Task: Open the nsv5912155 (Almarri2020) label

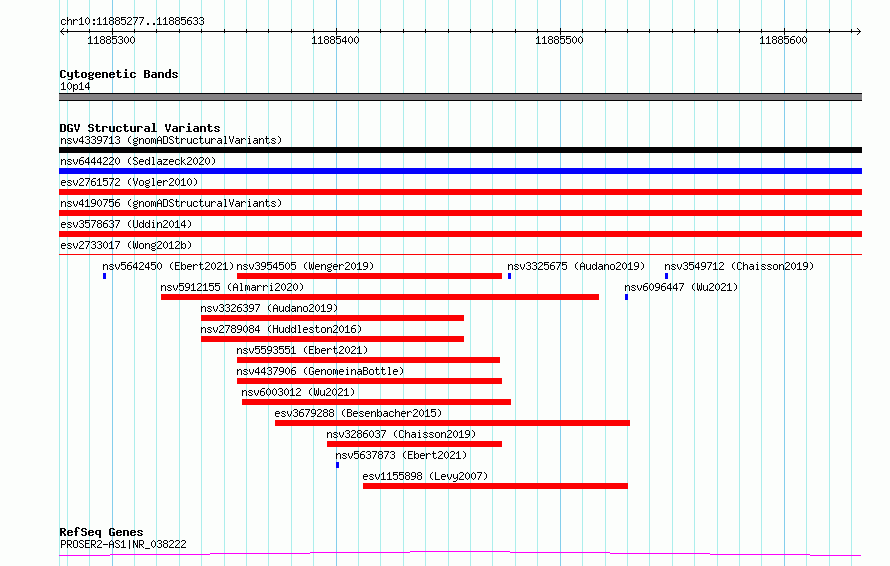Action: tap(232, 287)
